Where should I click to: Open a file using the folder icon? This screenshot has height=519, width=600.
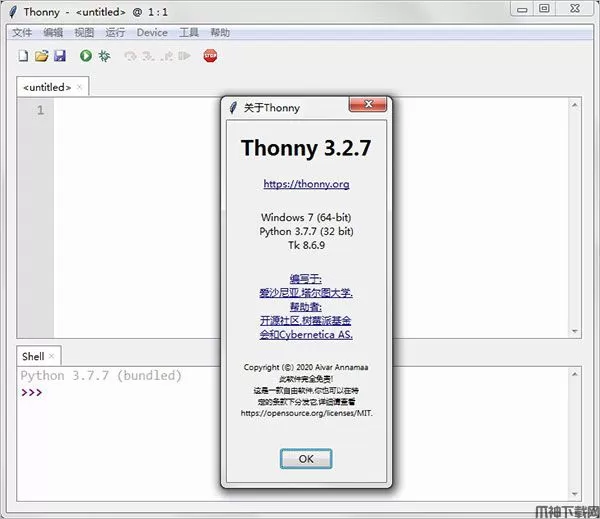[x=41, y=56]
